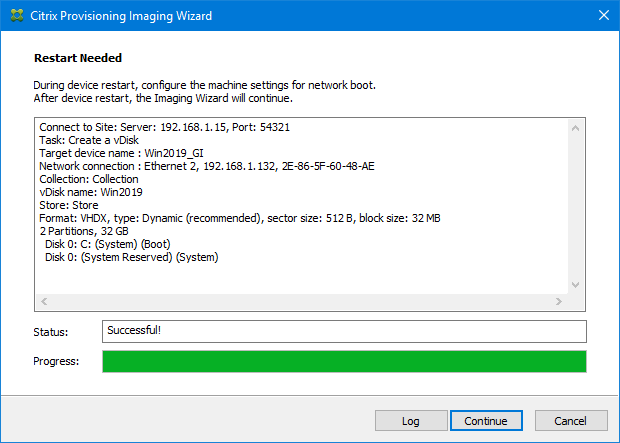Select the 'Disk 0: (System Reserved)' line

pos(132,257)
